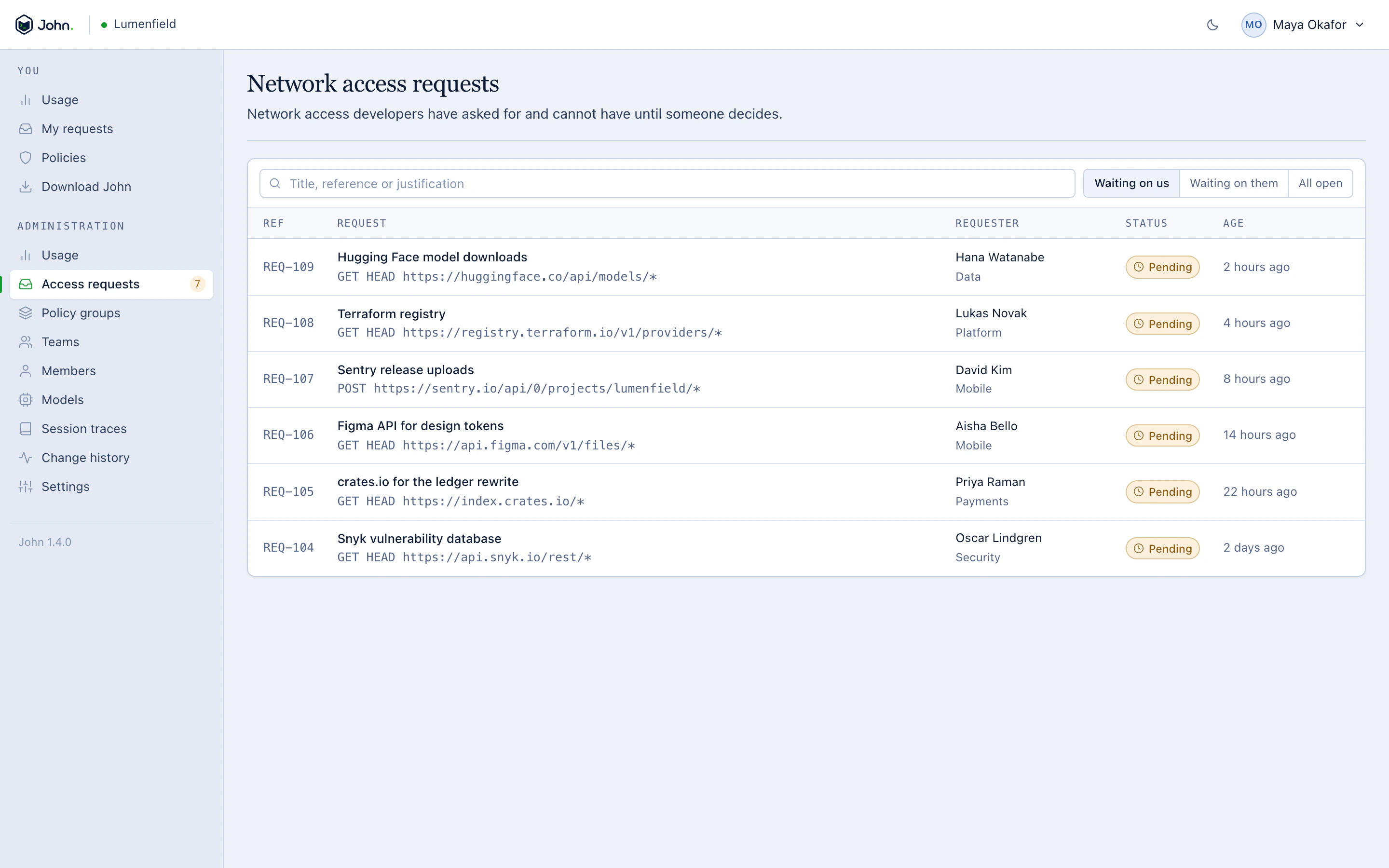
Task: Open REQ-109 reference
Action: (289, 267)
